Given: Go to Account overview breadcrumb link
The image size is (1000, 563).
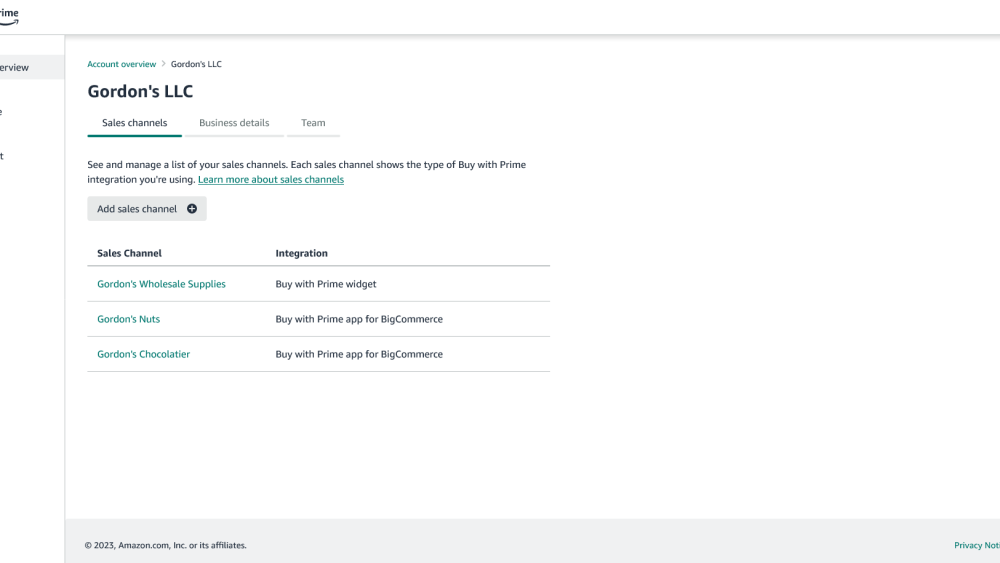Looking at the screenshot, I should pos(122,64).
